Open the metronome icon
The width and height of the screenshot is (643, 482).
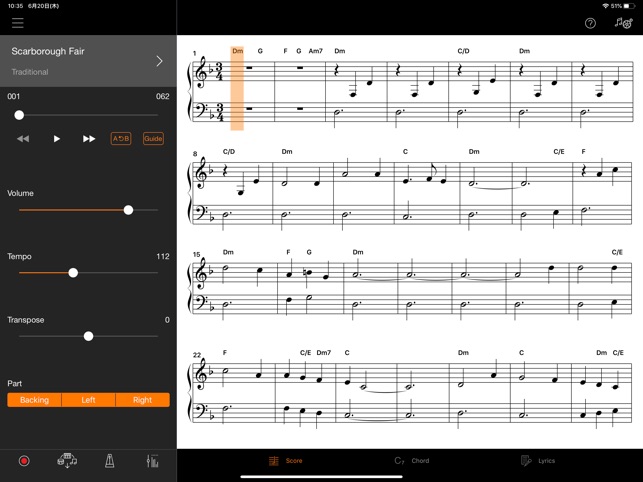tap(109, 461)
